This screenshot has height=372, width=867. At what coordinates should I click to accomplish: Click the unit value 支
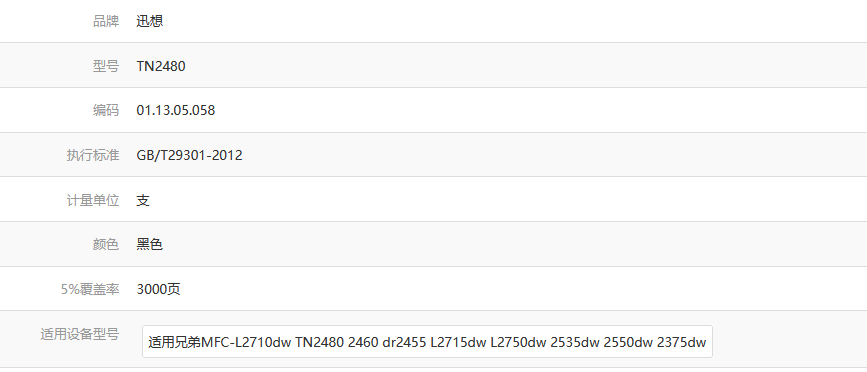tap(143, 200)
